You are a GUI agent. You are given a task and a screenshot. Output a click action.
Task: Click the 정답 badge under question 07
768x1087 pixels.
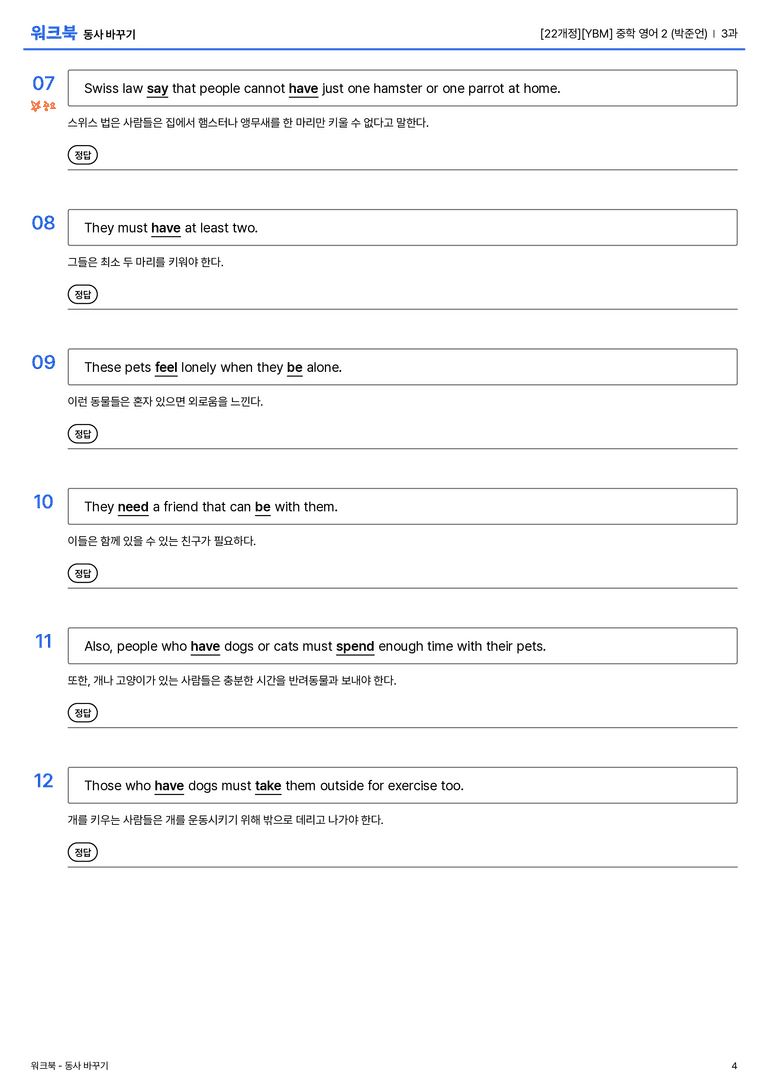(x=82, y=155)
